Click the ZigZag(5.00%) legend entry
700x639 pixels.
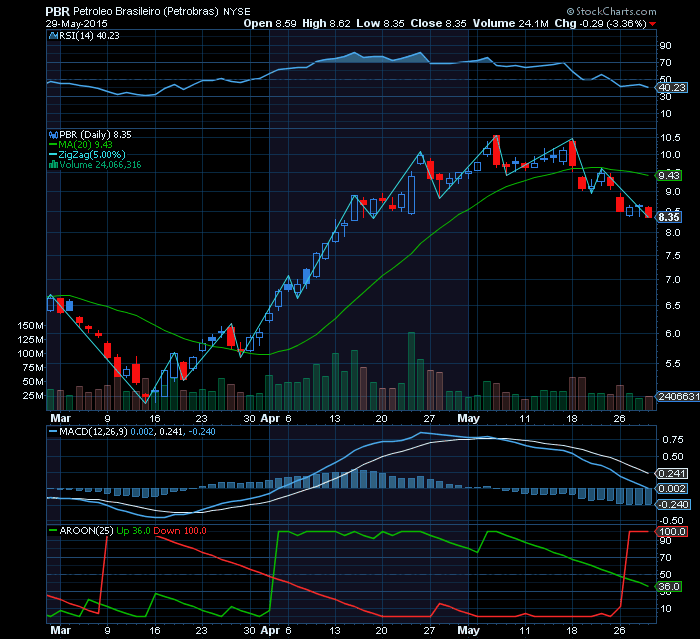pyautogui.click(x=92, y=155)
